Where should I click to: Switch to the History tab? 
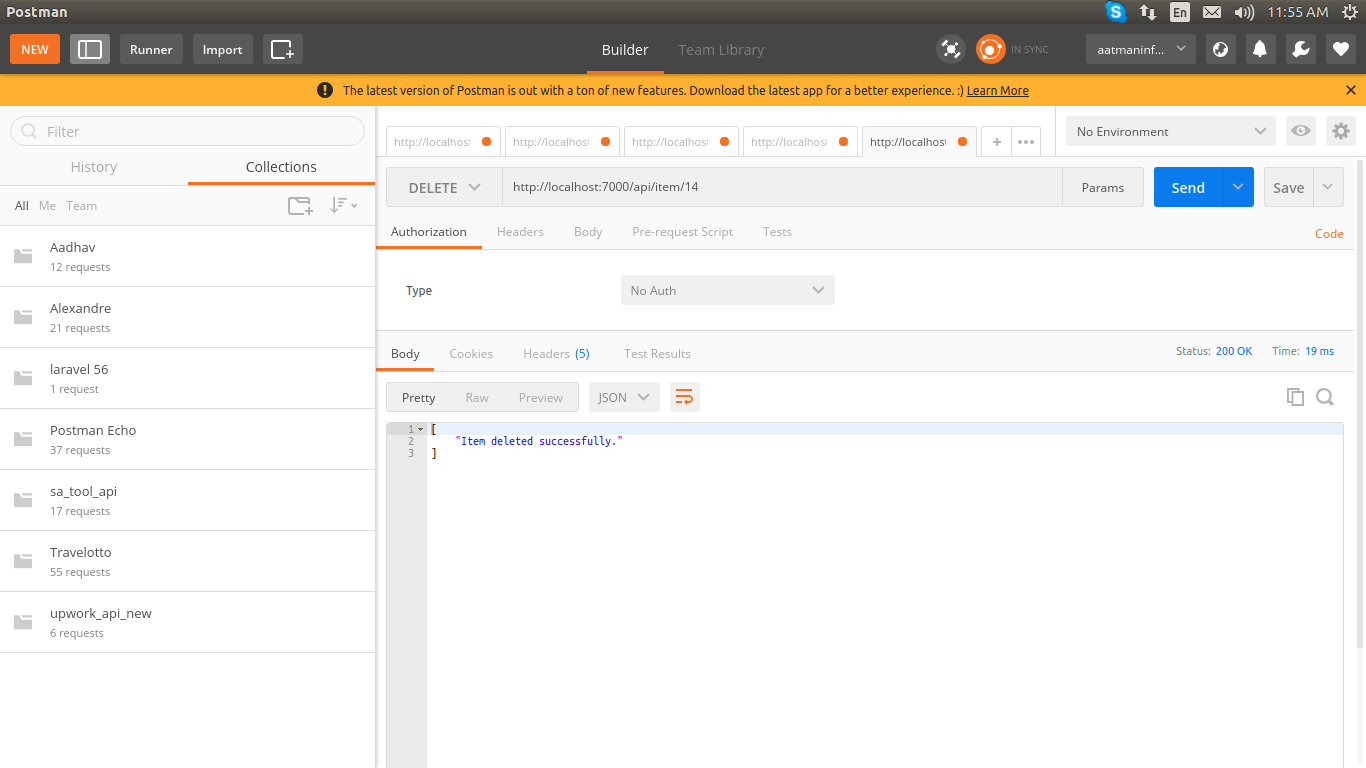tap(94, 167)
